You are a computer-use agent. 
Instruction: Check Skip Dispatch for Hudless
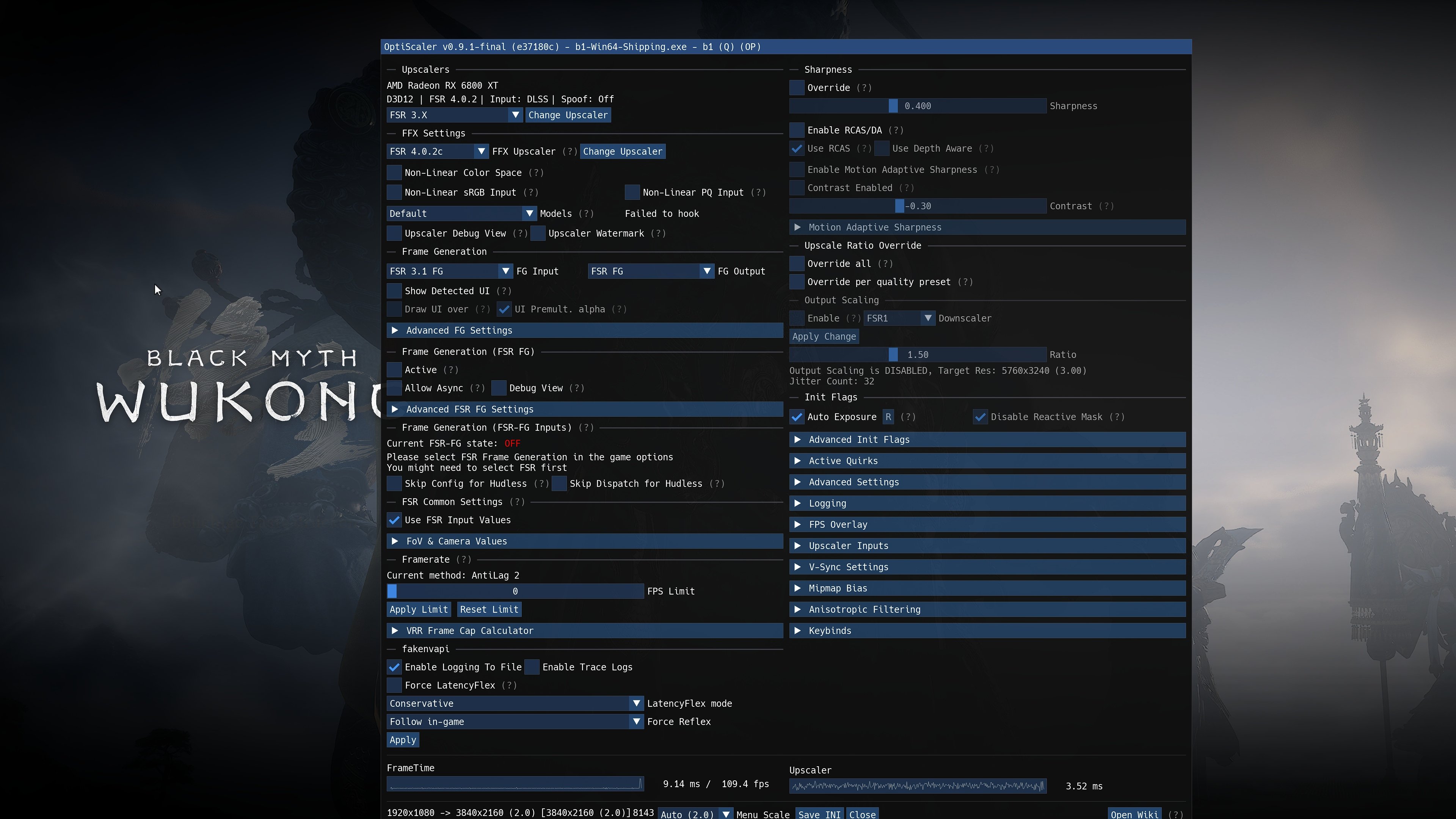click(x=560, y=484)
